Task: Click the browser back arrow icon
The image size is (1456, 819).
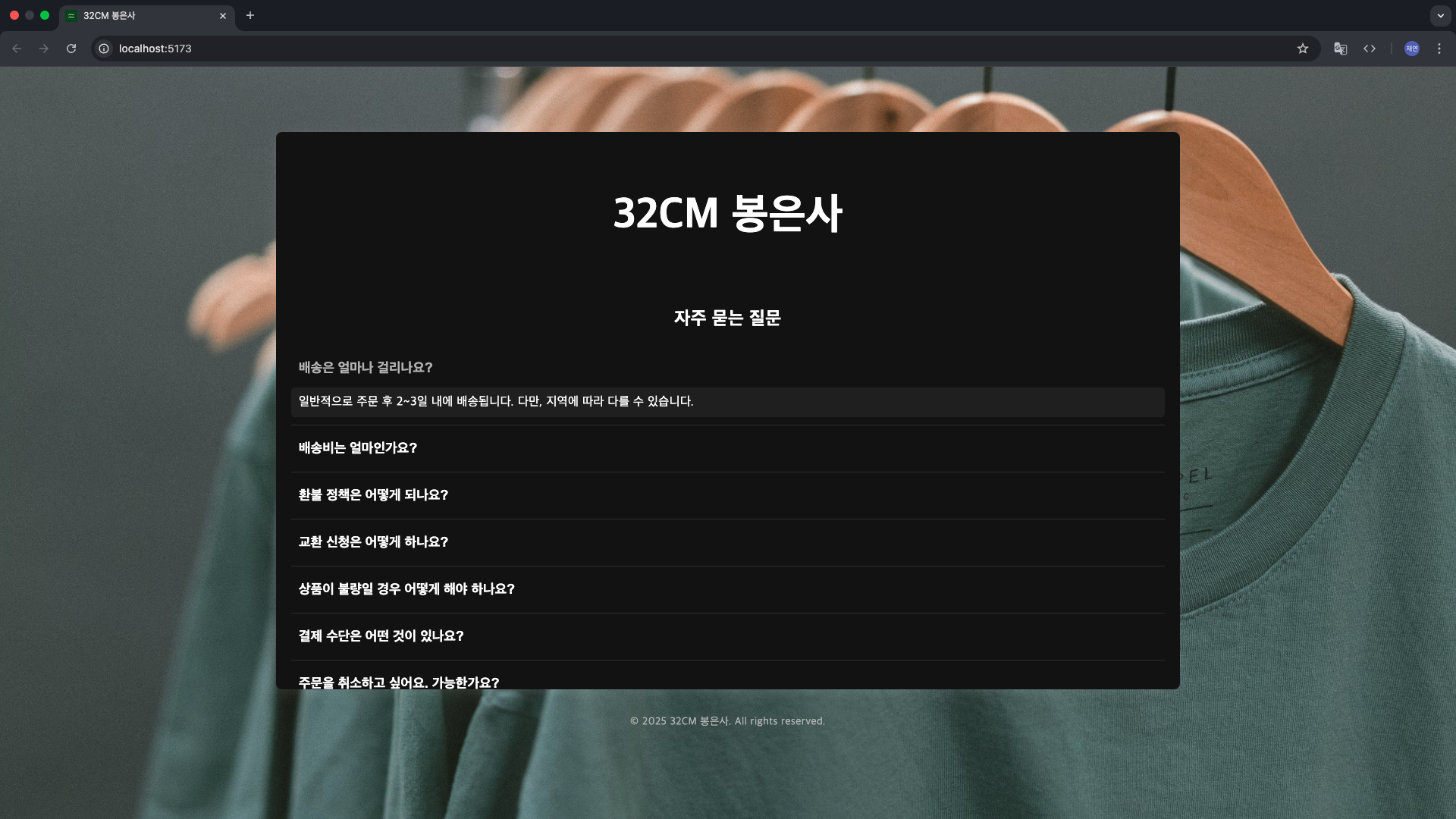Action: click(x=17, y=49)
